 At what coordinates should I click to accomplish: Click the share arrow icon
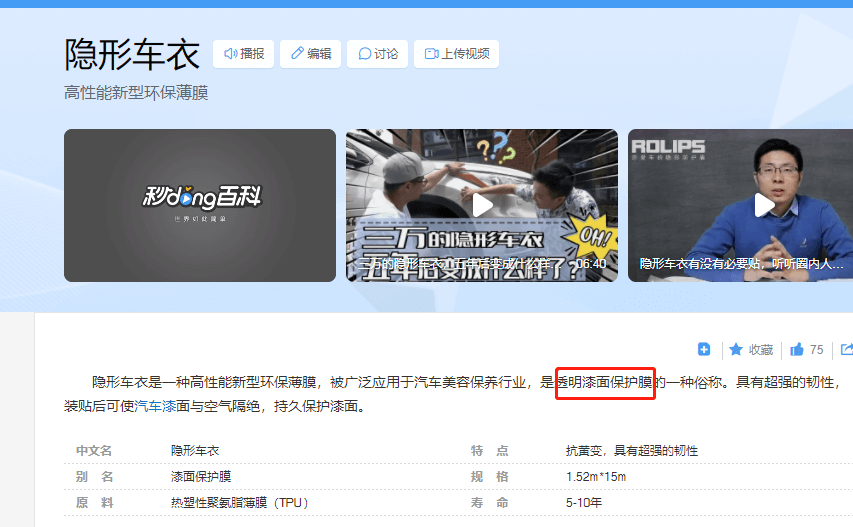(847, 349)
